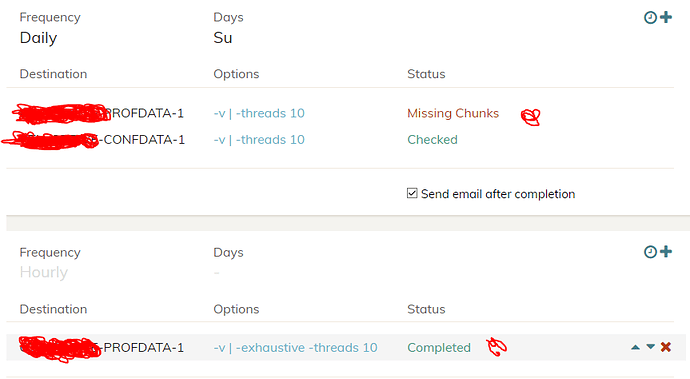This screenshot has width=690, height=379.
Task: Select the PROFDATA-1 destination in Daily schedule
Action: pos(99,113)
